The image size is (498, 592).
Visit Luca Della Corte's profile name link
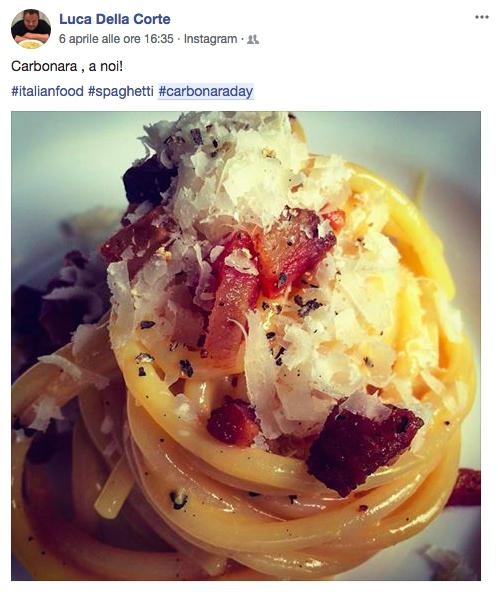click(x=115, y=19)
